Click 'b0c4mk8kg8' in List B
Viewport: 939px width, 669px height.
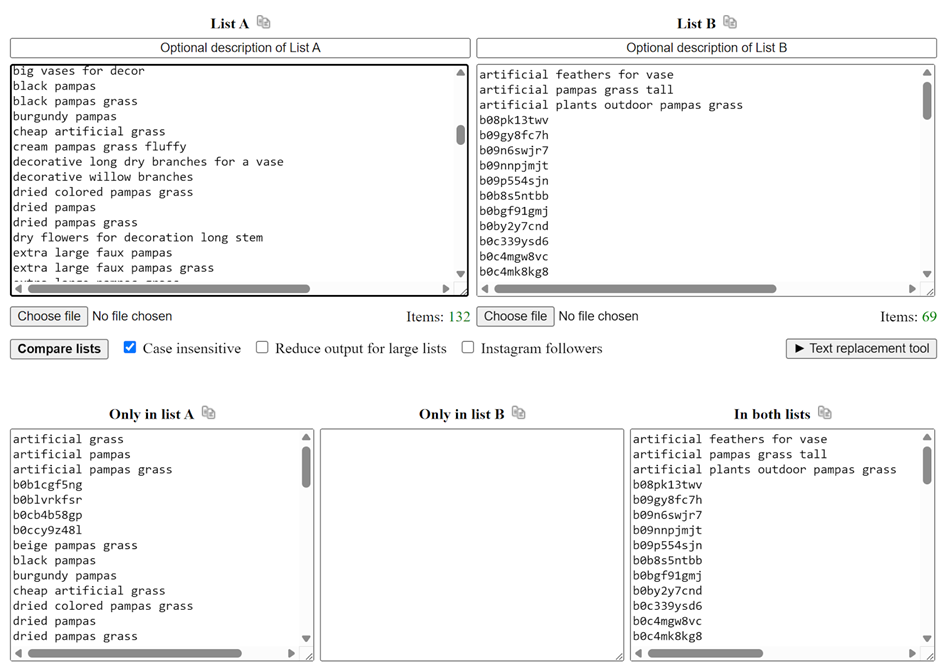pos(514,271)
